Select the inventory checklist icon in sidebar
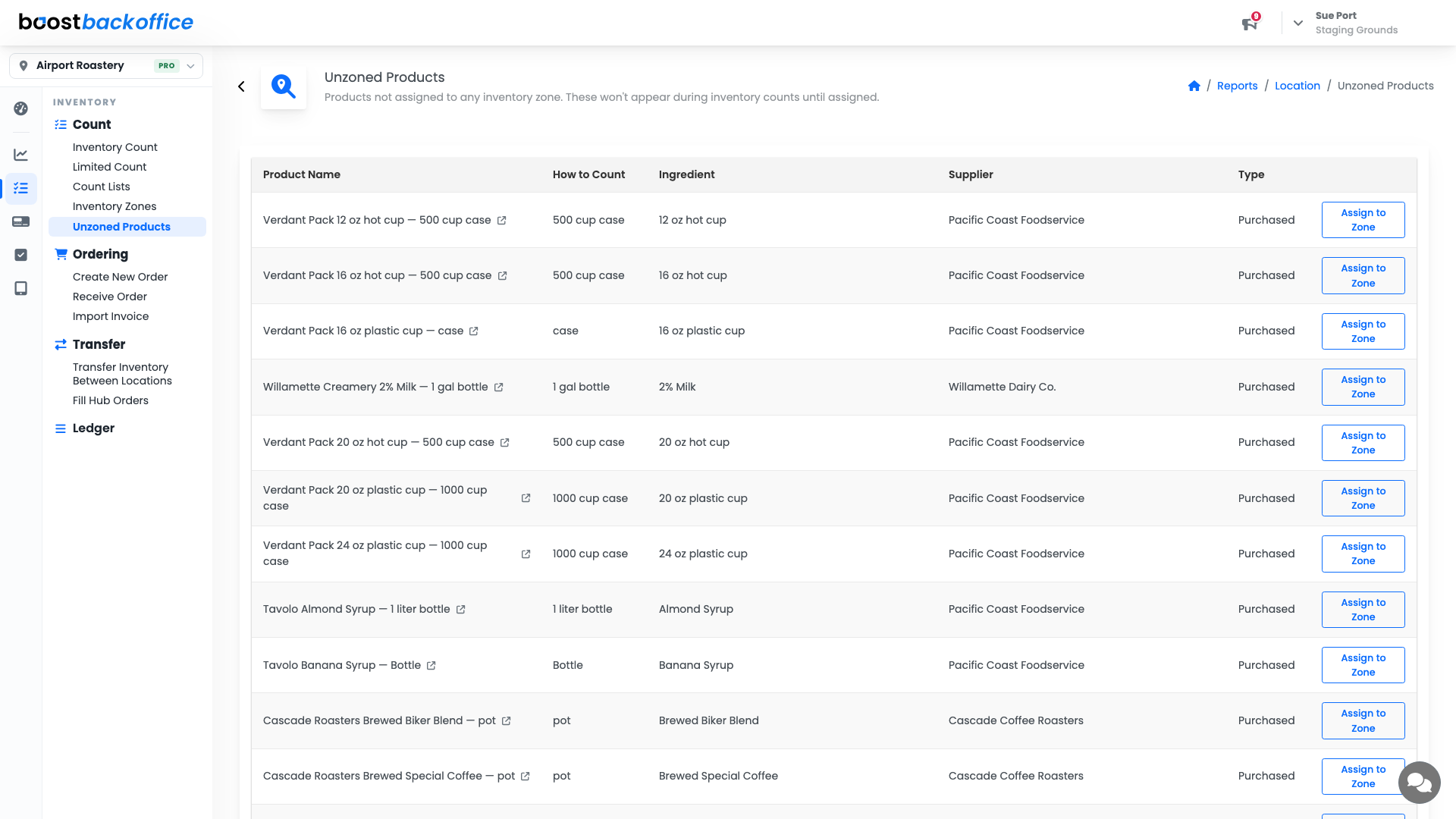 [21, 188]
